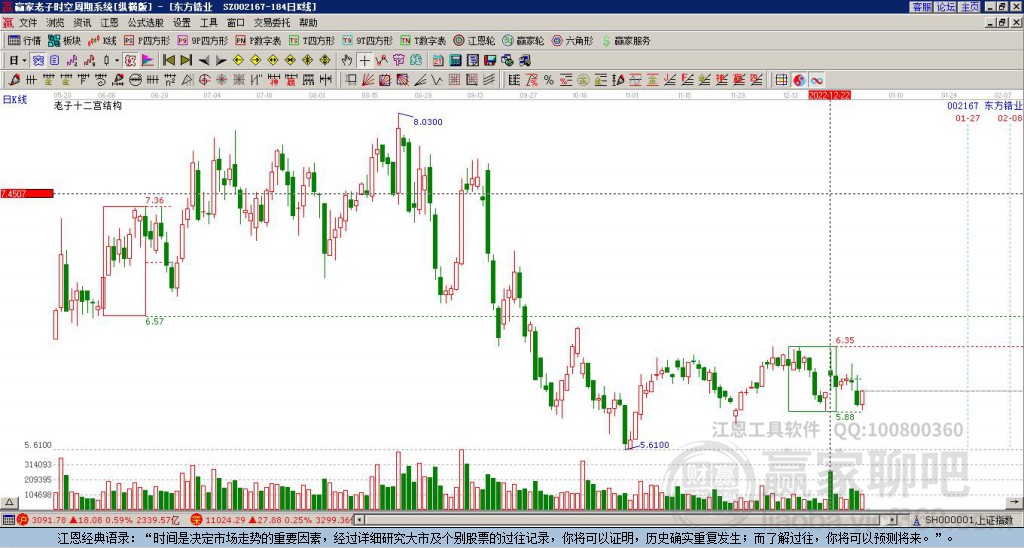The height and width of the screenshot is (548, 1024).
Task: Open the 主页 homepage link
Action: click(969, 7)
